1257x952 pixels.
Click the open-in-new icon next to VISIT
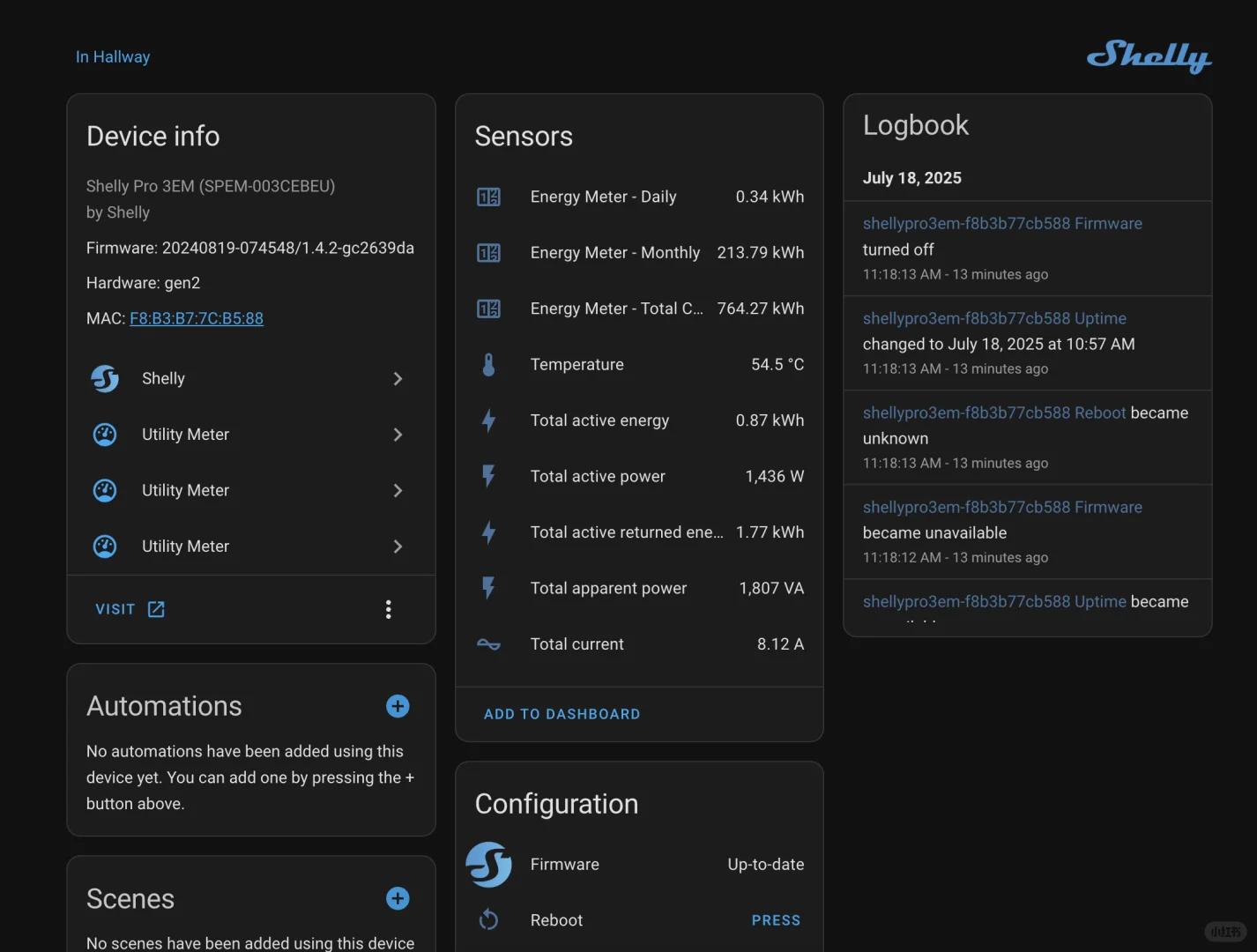pos(156,609)
